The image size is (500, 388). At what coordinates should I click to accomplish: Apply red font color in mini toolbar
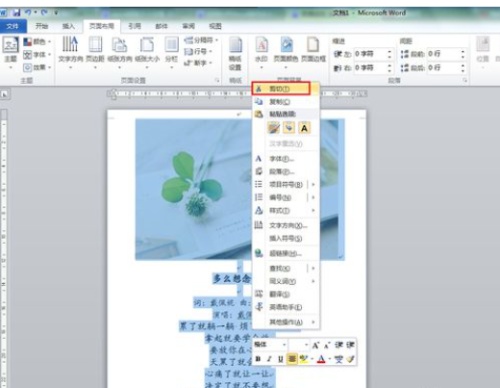click(x=321, y=359)
